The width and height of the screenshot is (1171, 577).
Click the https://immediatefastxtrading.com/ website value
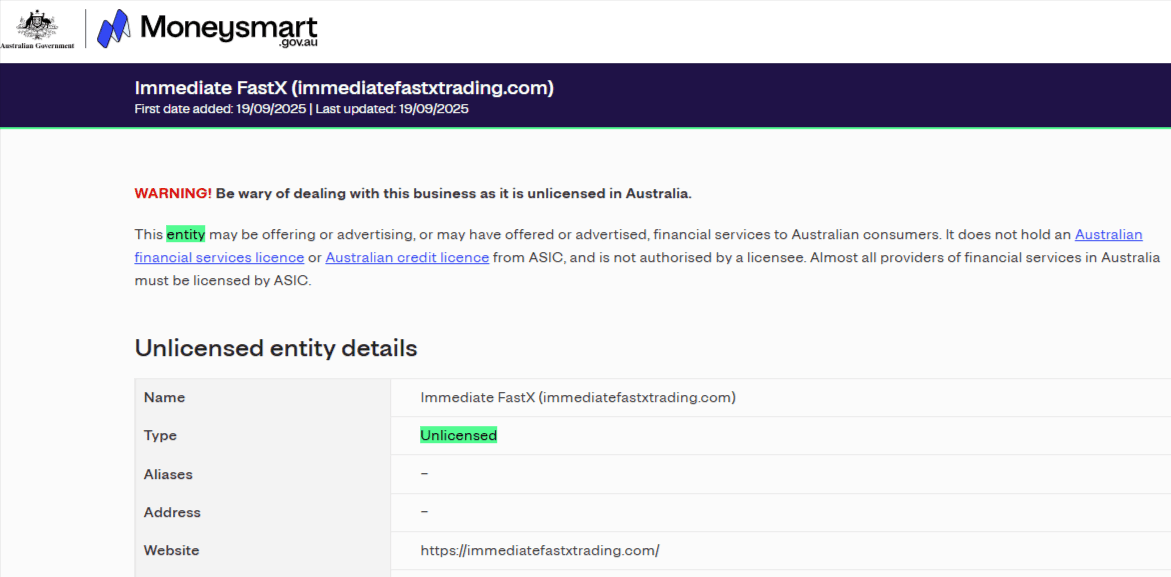(x=540, y=551)
